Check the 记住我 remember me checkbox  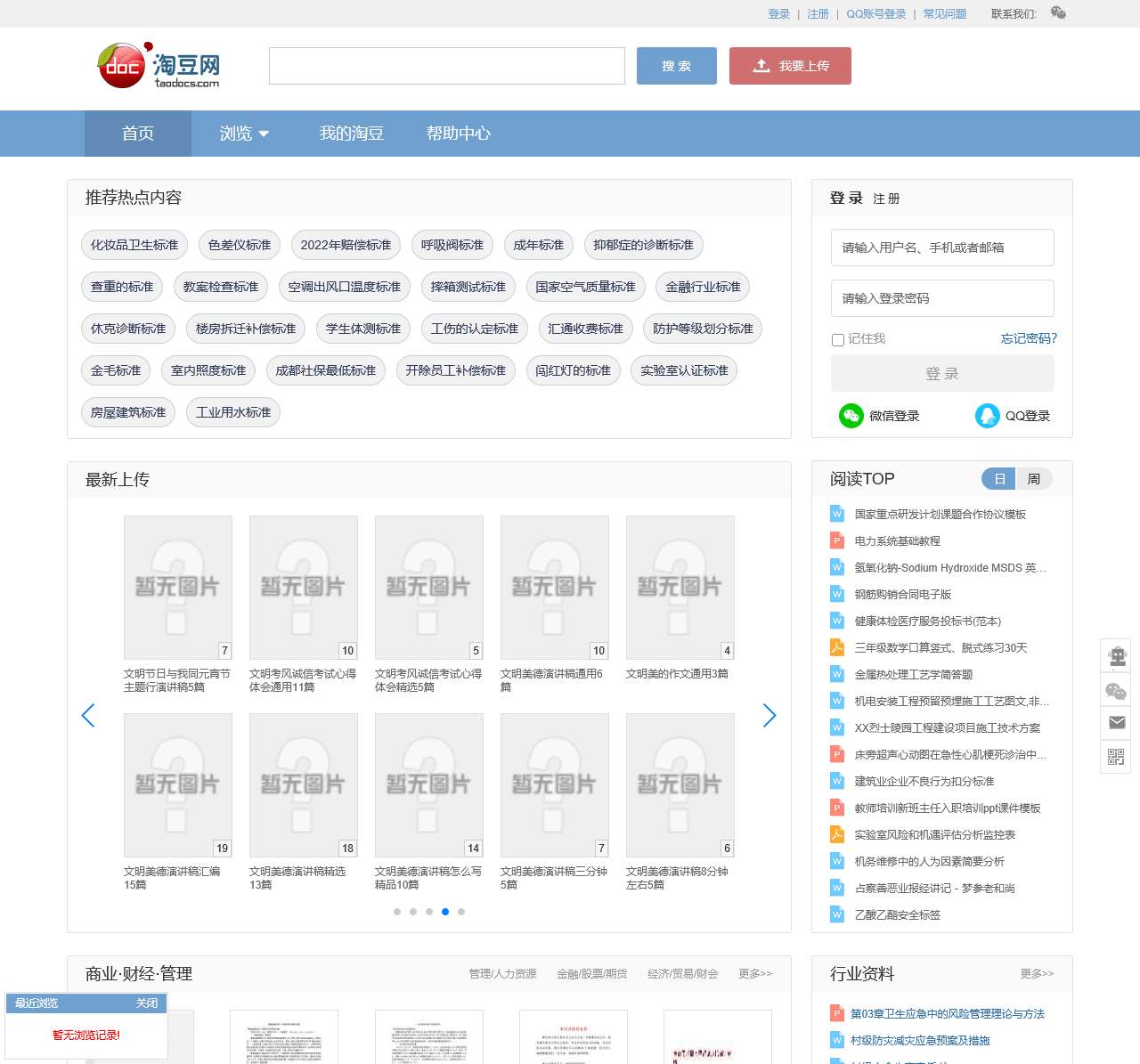click(837, 339)
